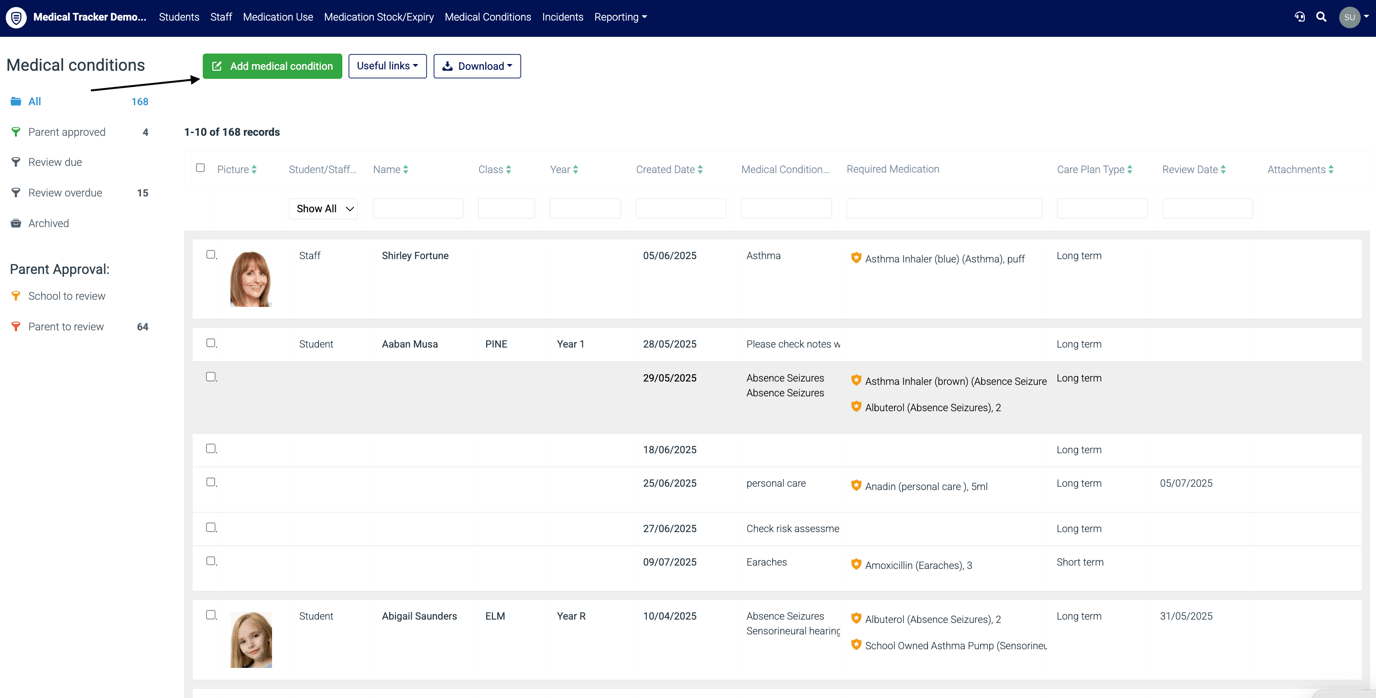The image size is (1376, 698).
Task: Click the Name filter input field
Action: [418, 209]
